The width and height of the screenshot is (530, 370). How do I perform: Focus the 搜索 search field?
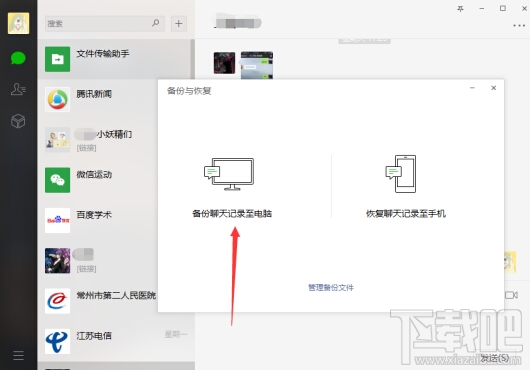point(105,23)
